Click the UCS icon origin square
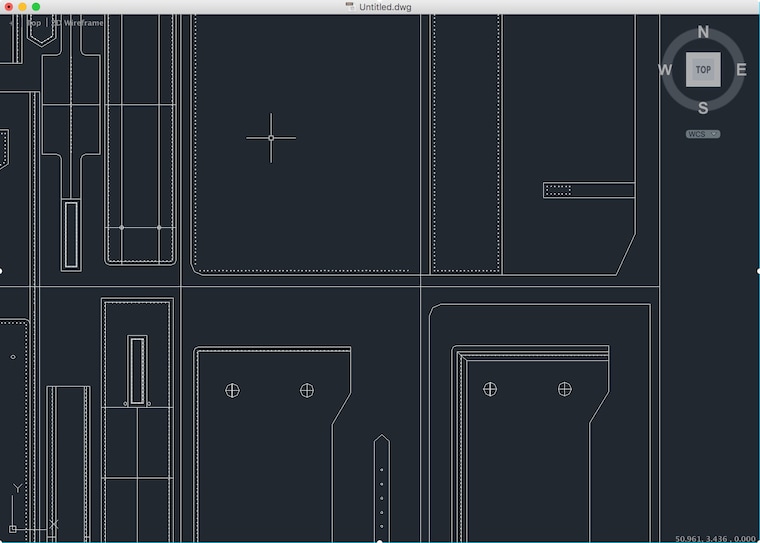Viewport: 760px width, 543px height. click(13, 529)
